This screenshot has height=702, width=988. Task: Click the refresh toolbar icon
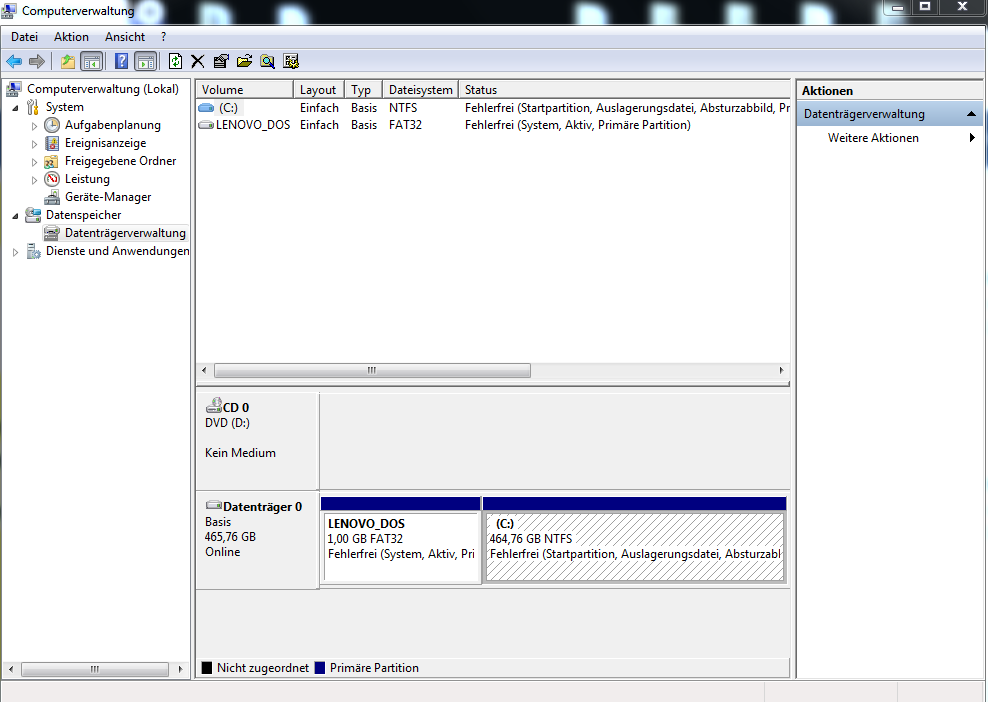[x=175, y=61]
